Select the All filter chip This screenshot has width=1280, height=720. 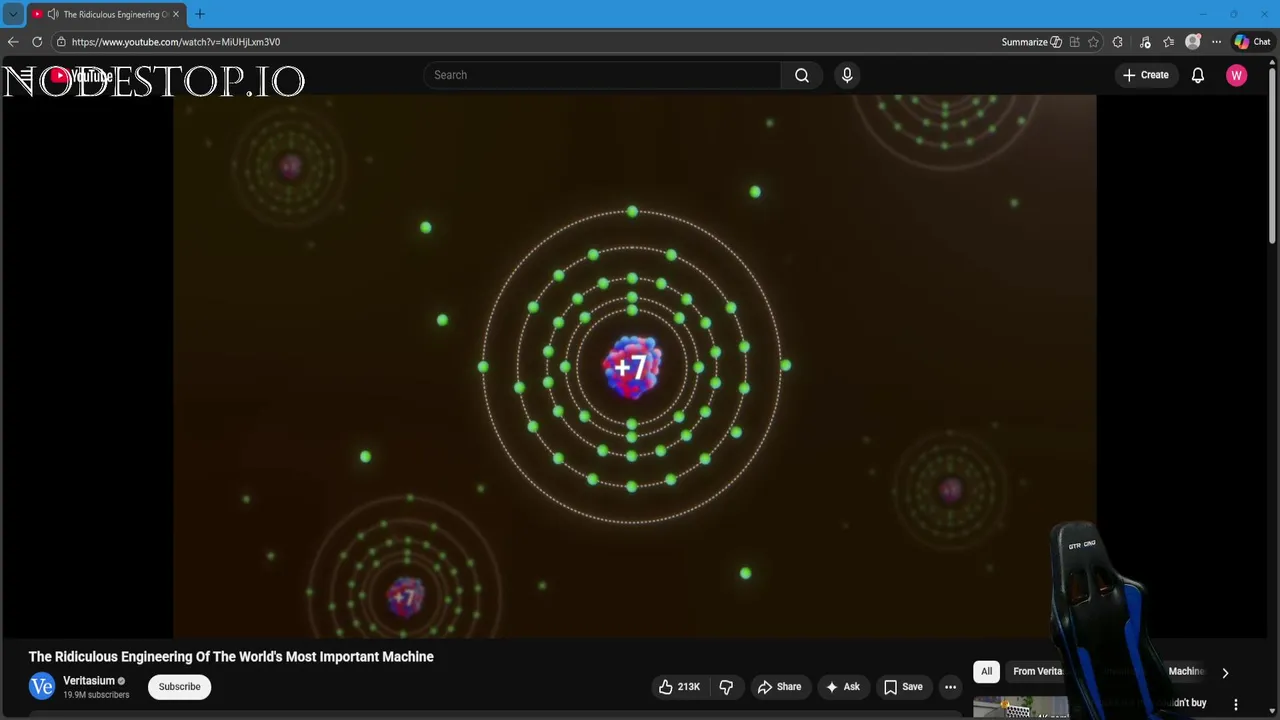[986, 671]
